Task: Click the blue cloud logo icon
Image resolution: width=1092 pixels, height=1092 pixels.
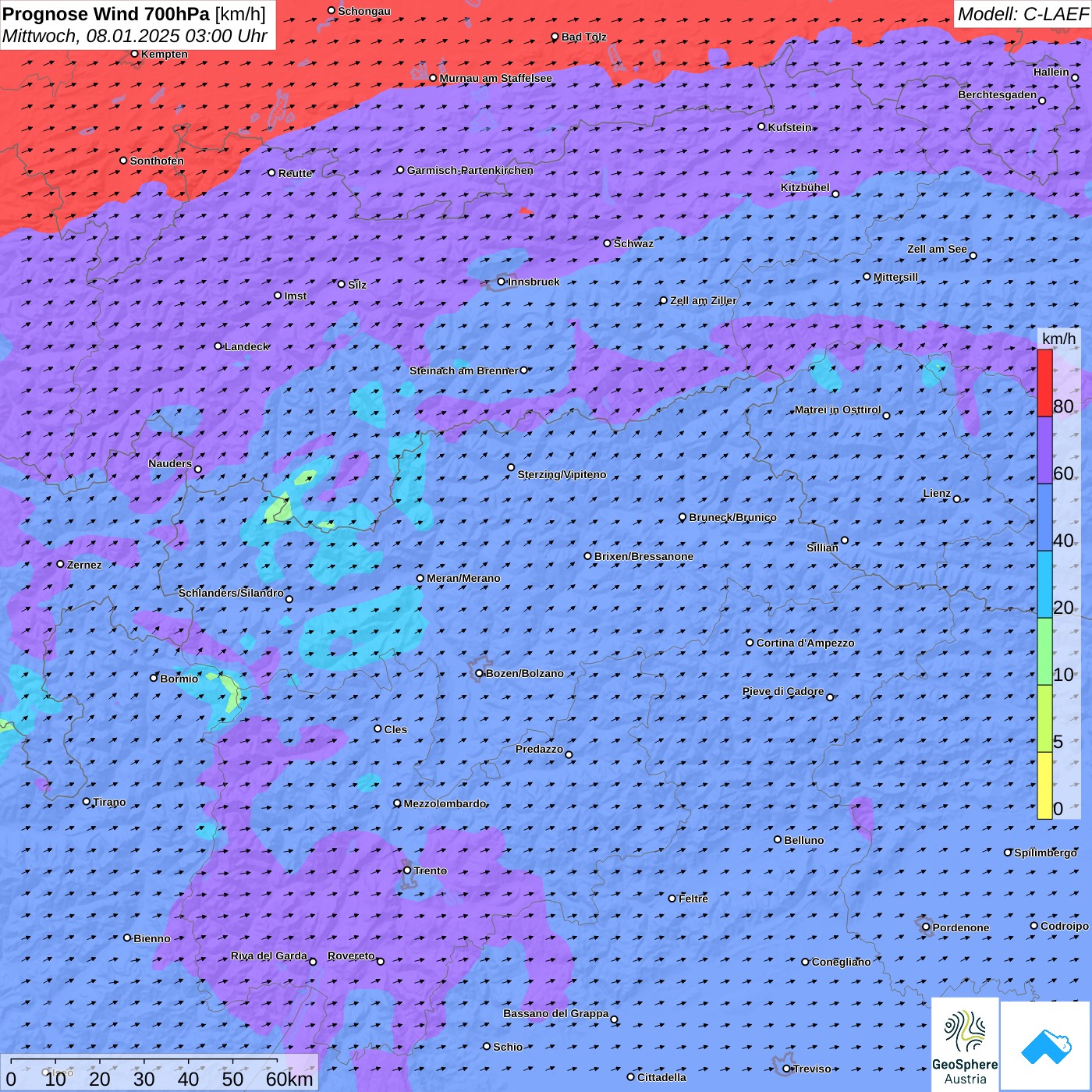Action: tap(1046, 1046)
